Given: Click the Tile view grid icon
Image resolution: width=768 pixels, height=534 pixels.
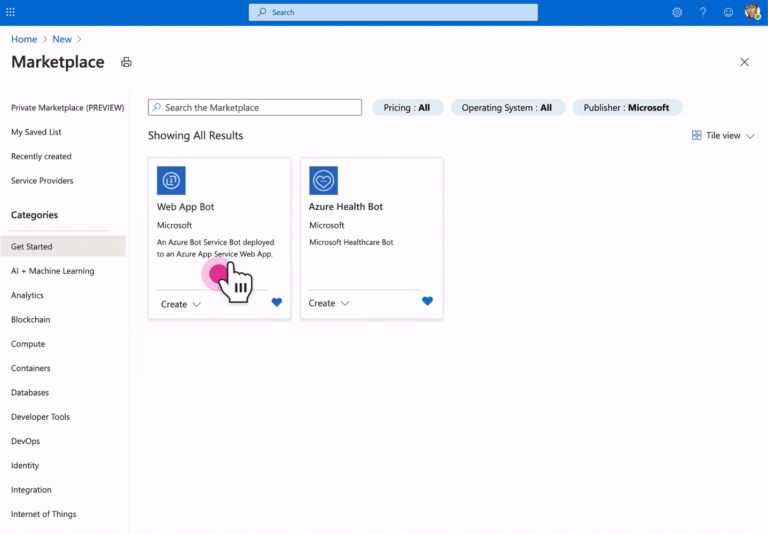Looking at the screenshot, I should pos(696,135).
